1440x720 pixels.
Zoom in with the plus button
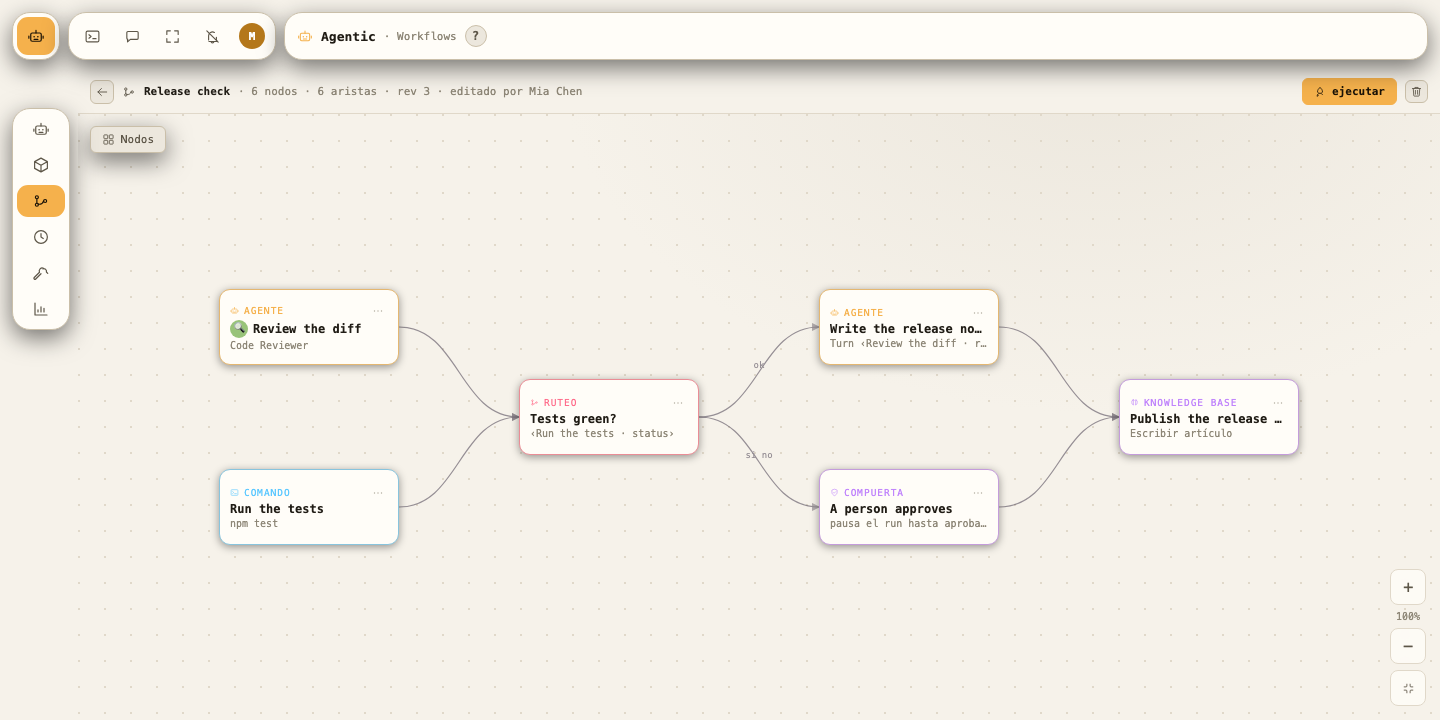(x=1408, y=587)
